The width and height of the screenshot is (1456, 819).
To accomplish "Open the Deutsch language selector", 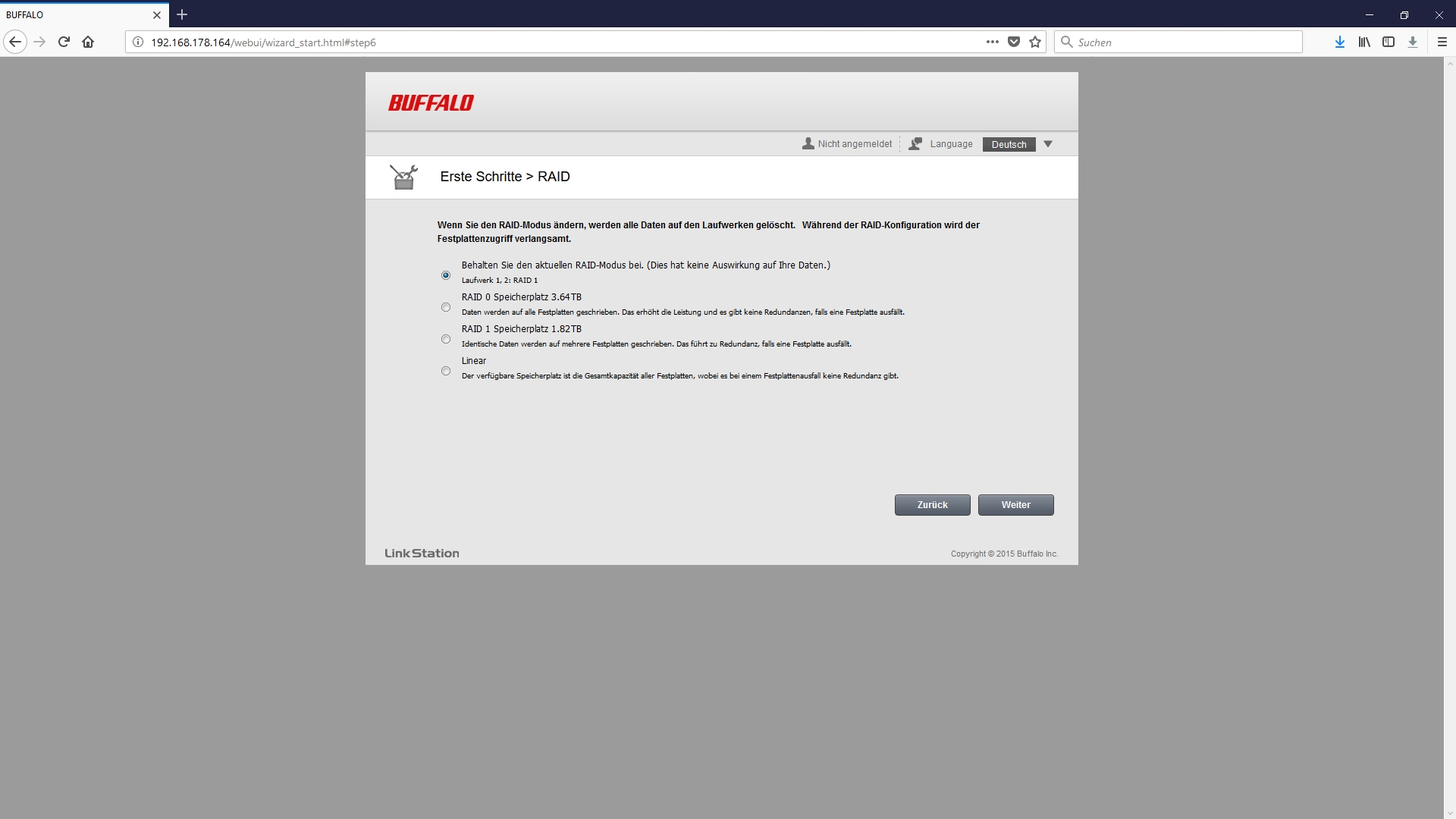I will 1009,145.
